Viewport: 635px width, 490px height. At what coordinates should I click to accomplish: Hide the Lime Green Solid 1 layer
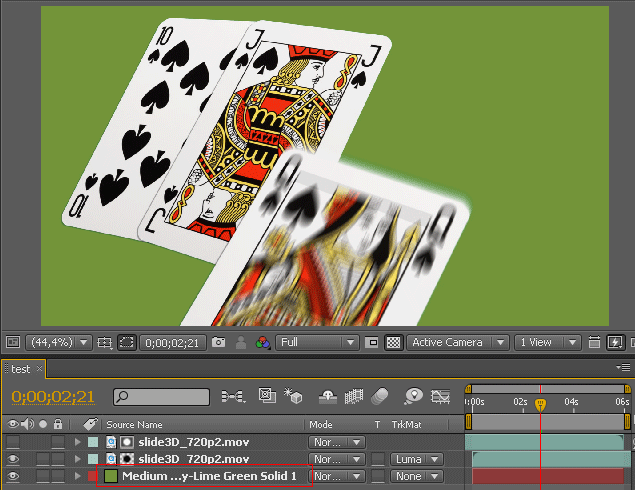click(13, 476)
